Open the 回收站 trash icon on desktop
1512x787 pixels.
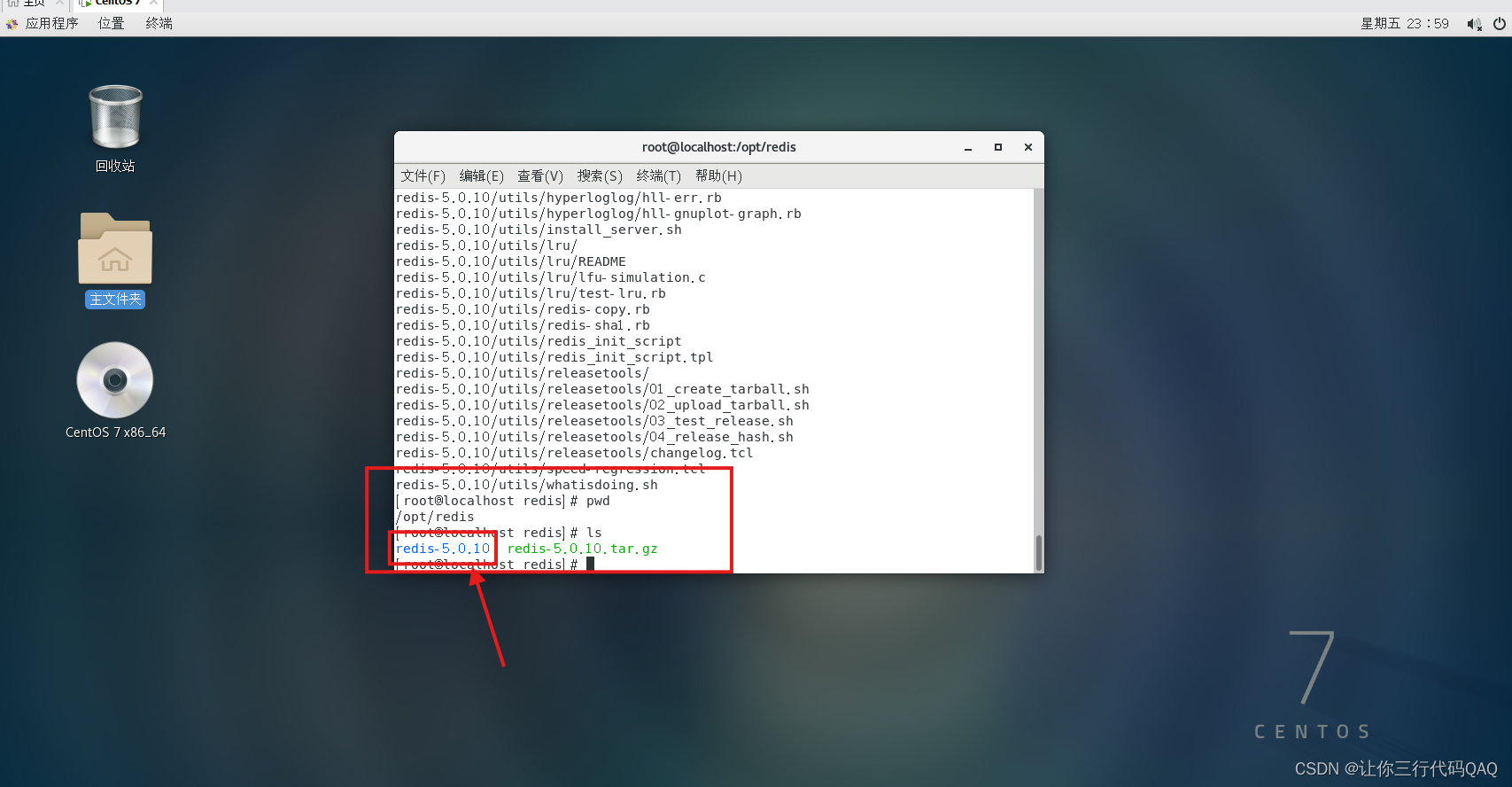pos(115,117)
